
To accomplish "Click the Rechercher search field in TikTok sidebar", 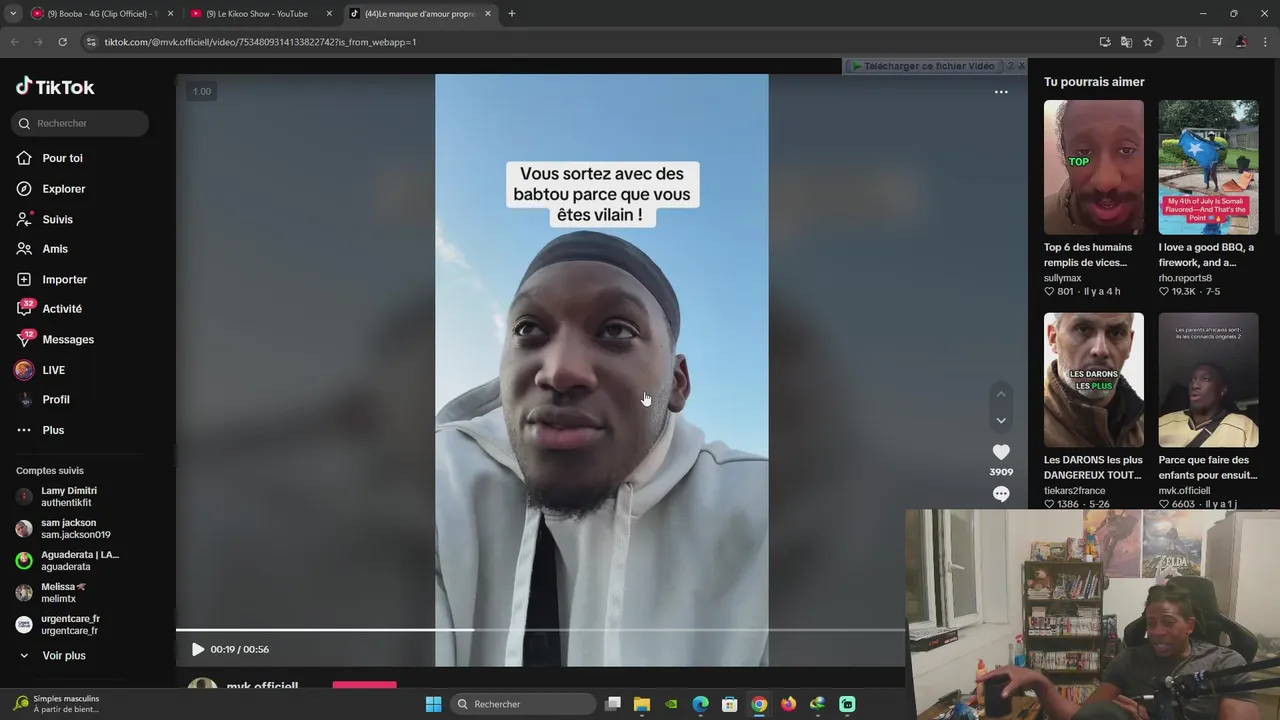I will [x=81, y=123].
